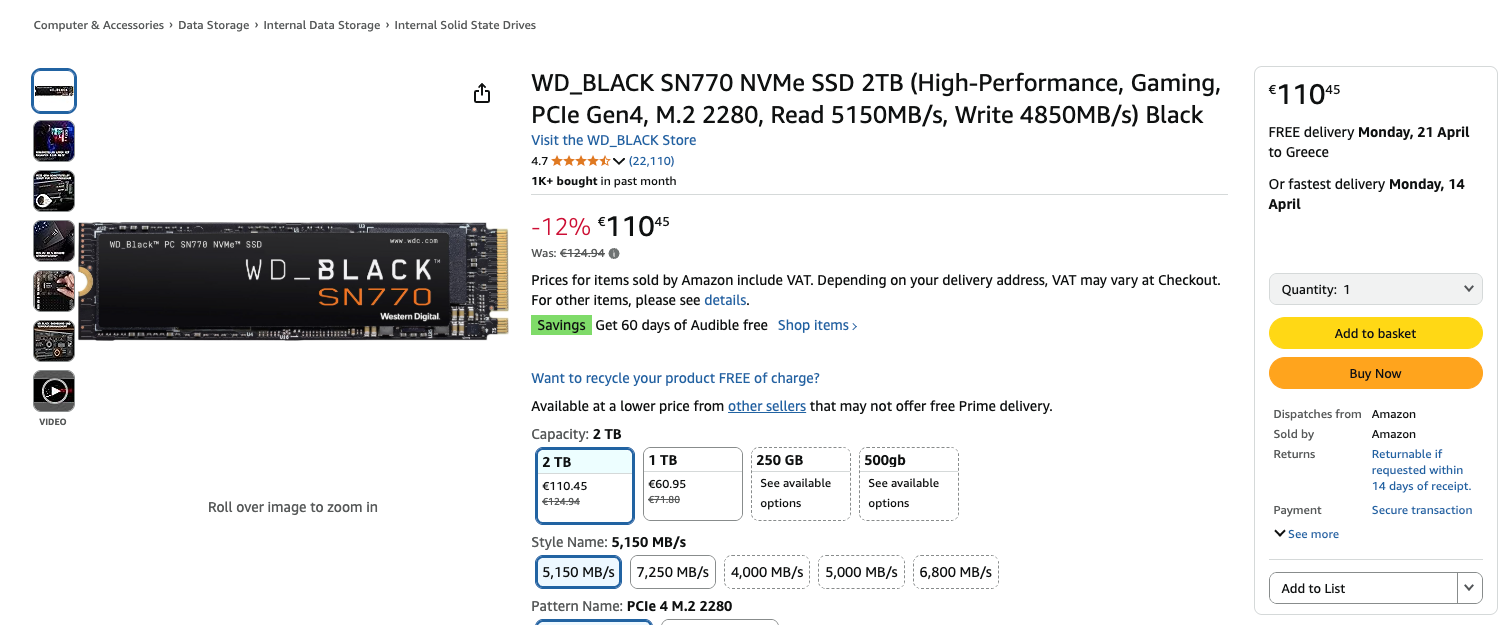This screenshot has height=625, width=1505.
Task: Choose the 250 GB capacity option
Action: coord(800,484)
